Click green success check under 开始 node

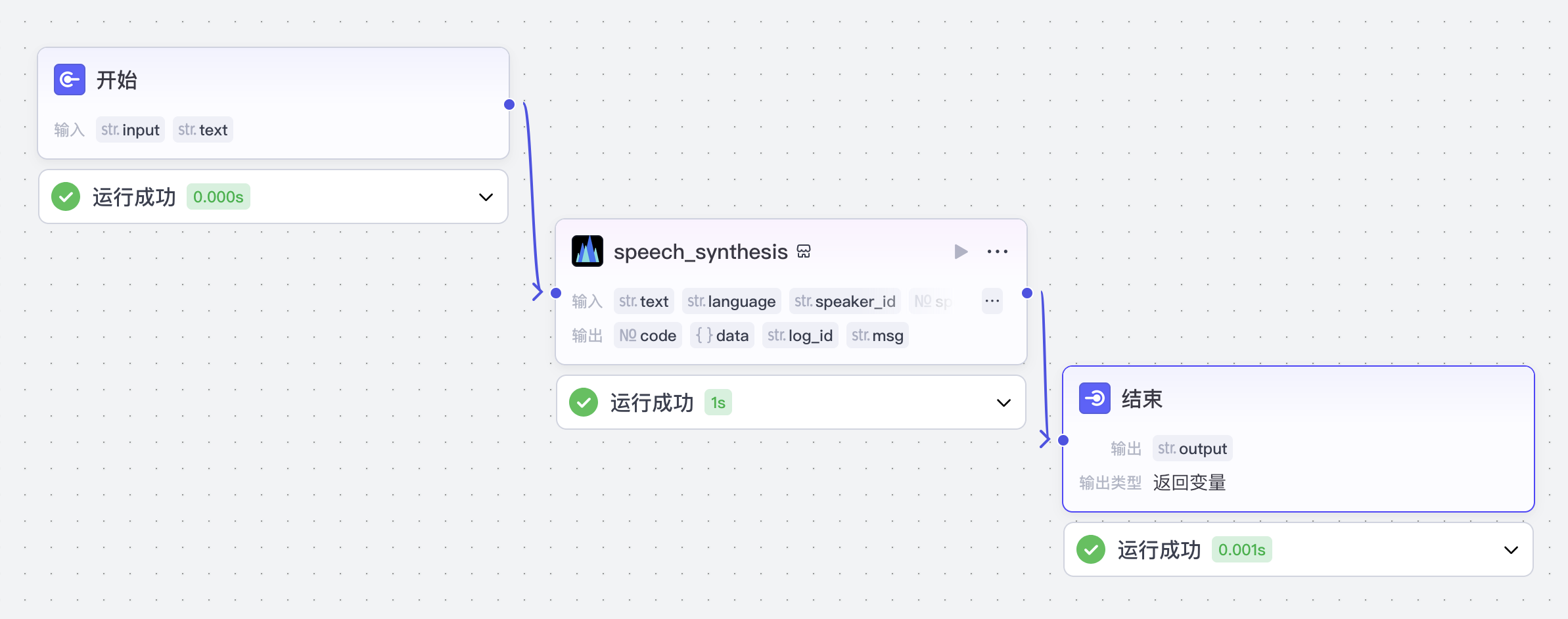coord(66,196)
